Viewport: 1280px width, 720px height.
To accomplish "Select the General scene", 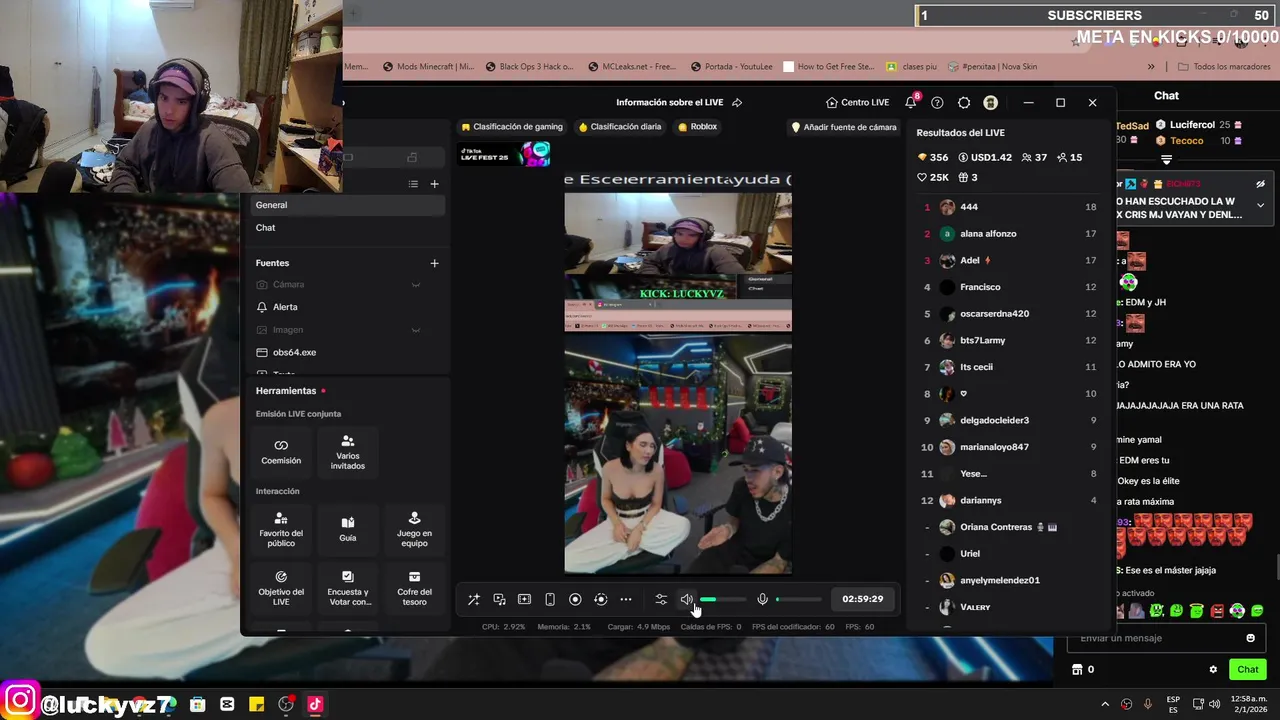I will click(346, 205).
